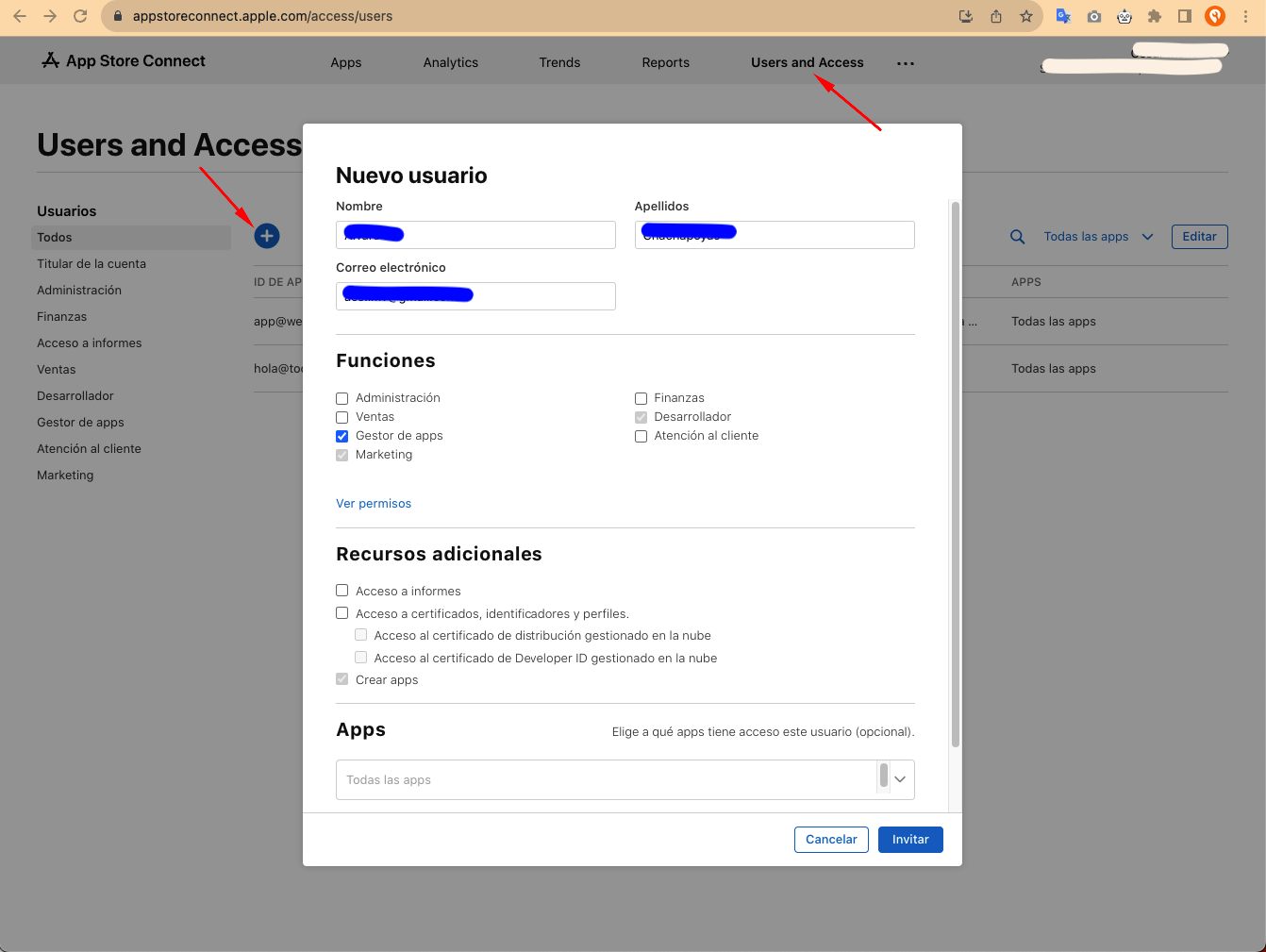
Task: Open the Ver permisos link
Action: tap(374, 504)
